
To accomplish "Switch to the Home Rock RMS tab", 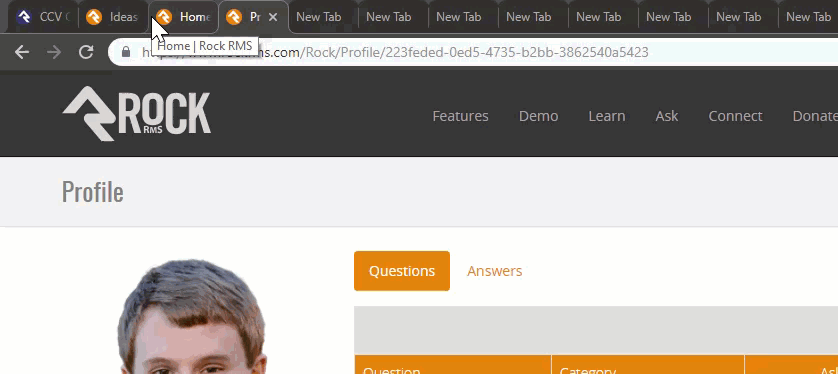I will [x=184, y=17].
